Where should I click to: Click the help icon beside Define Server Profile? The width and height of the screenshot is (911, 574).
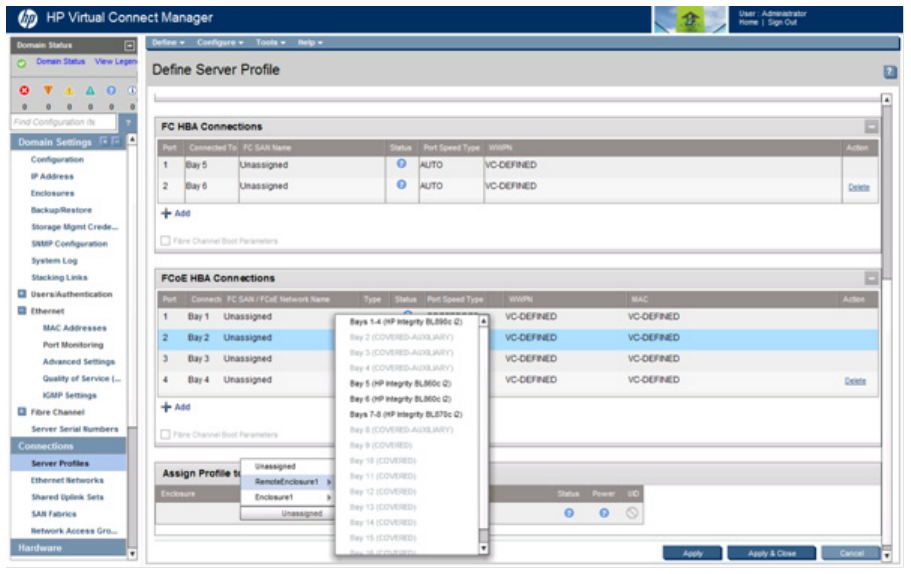tap(889, 72)
